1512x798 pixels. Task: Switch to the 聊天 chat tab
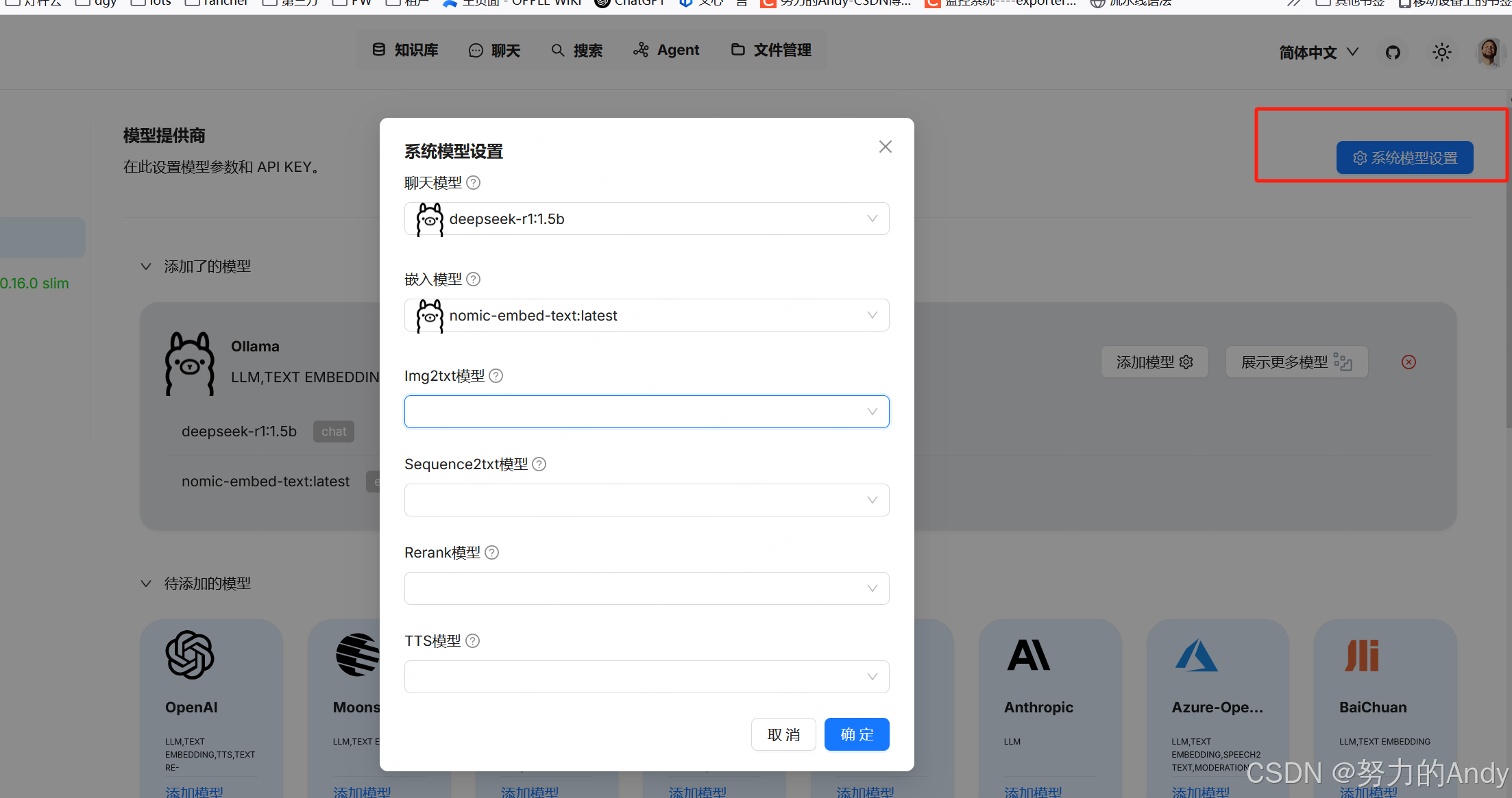tap(494, 50)
